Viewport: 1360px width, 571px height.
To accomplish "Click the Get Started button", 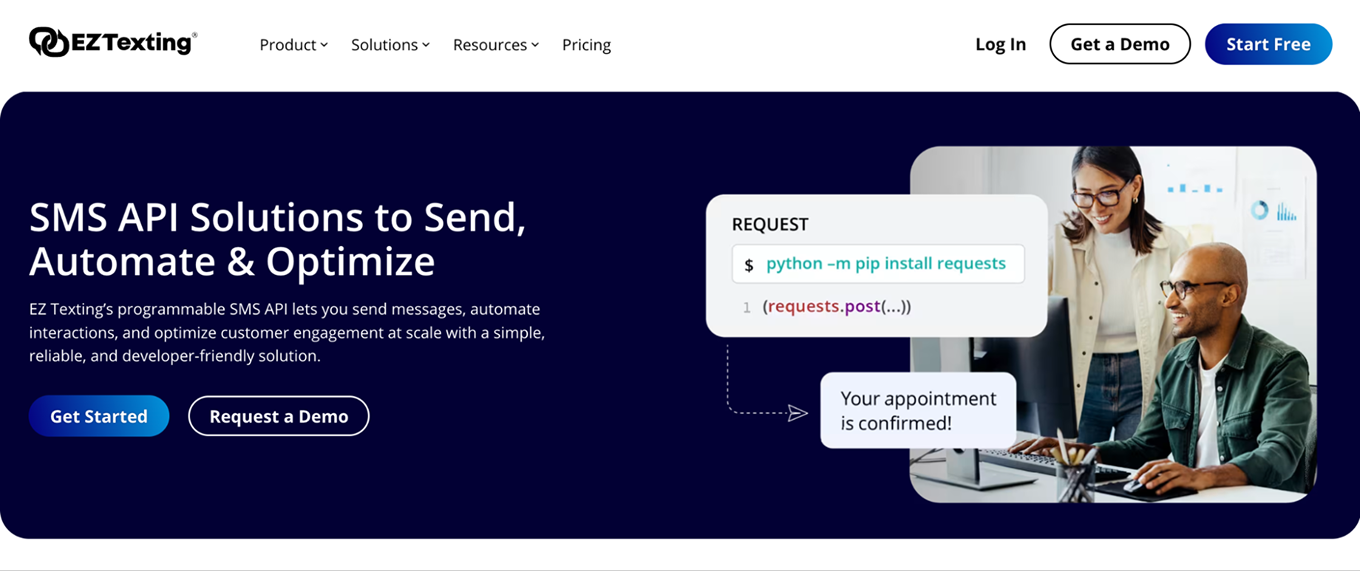I will point(99,416).
